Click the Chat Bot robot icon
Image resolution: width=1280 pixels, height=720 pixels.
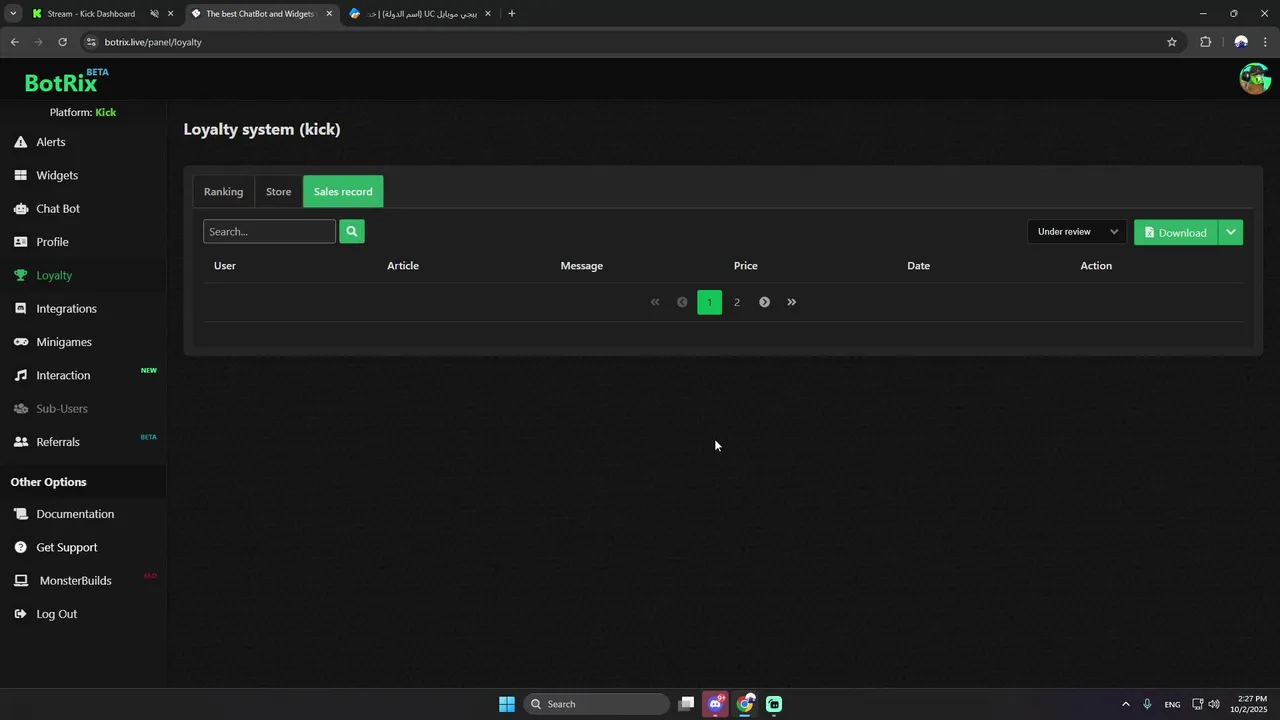click(21, 209)
